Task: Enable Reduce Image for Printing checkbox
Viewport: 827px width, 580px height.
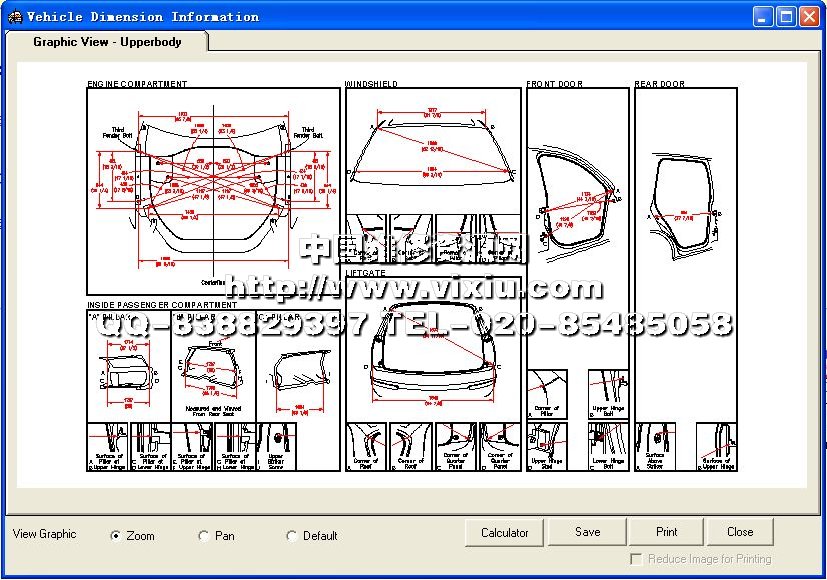Action: point(636,560)
